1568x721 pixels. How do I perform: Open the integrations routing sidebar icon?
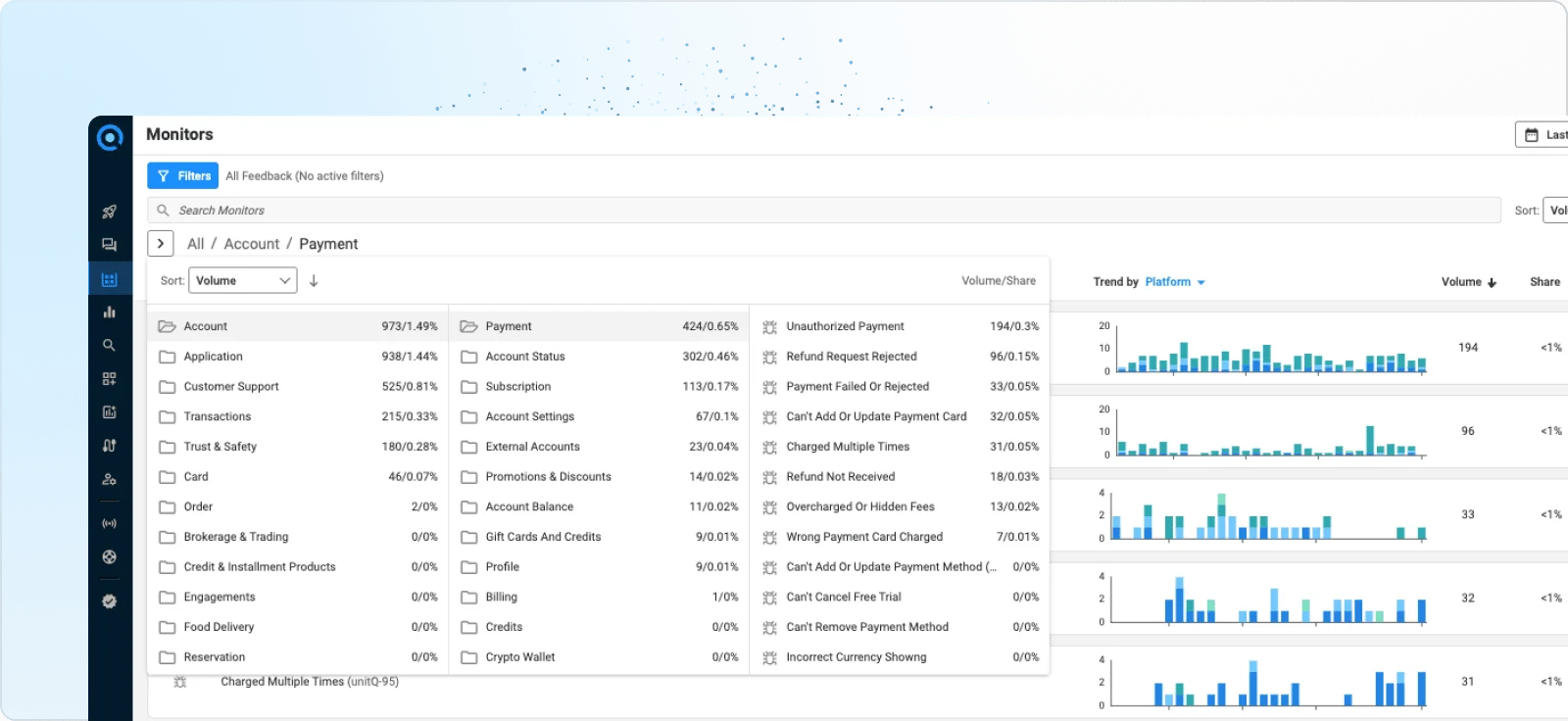tap(110, 445)
